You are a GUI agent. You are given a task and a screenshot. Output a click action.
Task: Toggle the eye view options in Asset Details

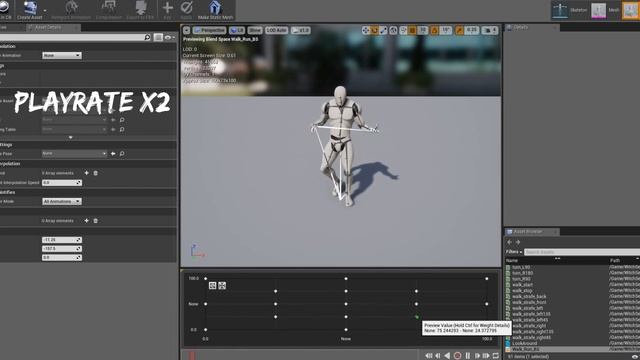tap(169, 37)
